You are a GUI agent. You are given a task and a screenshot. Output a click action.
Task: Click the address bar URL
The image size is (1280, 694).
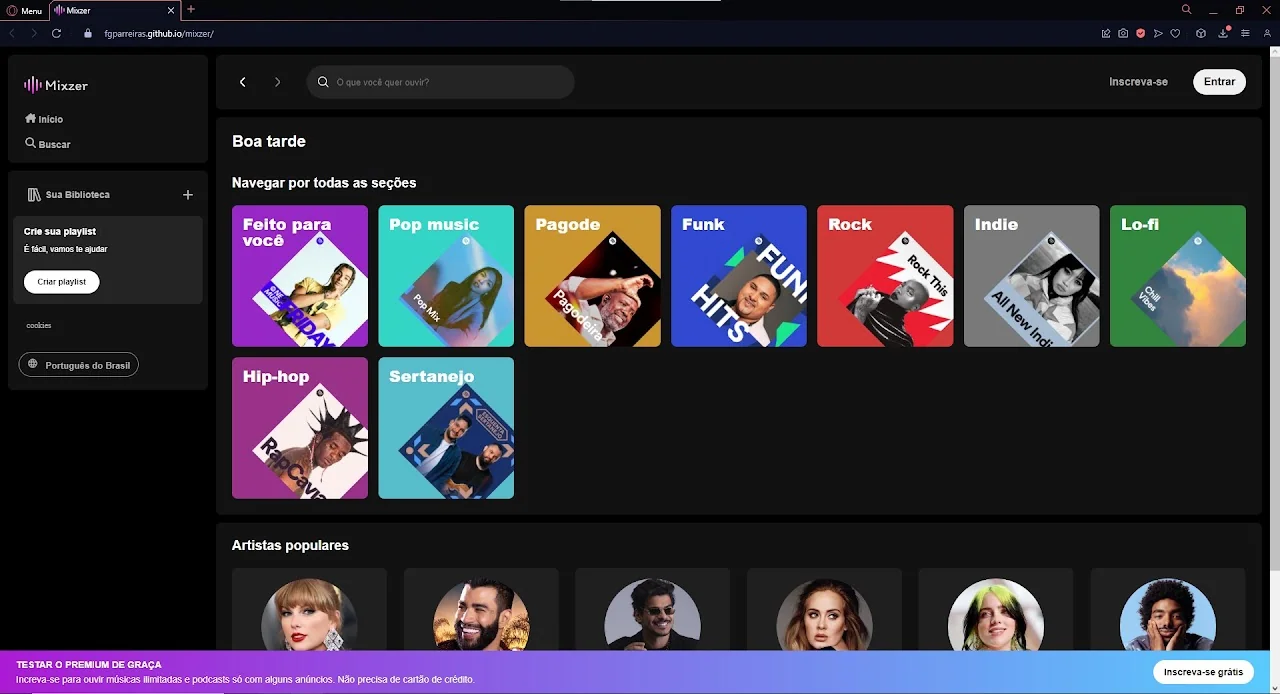159,33
